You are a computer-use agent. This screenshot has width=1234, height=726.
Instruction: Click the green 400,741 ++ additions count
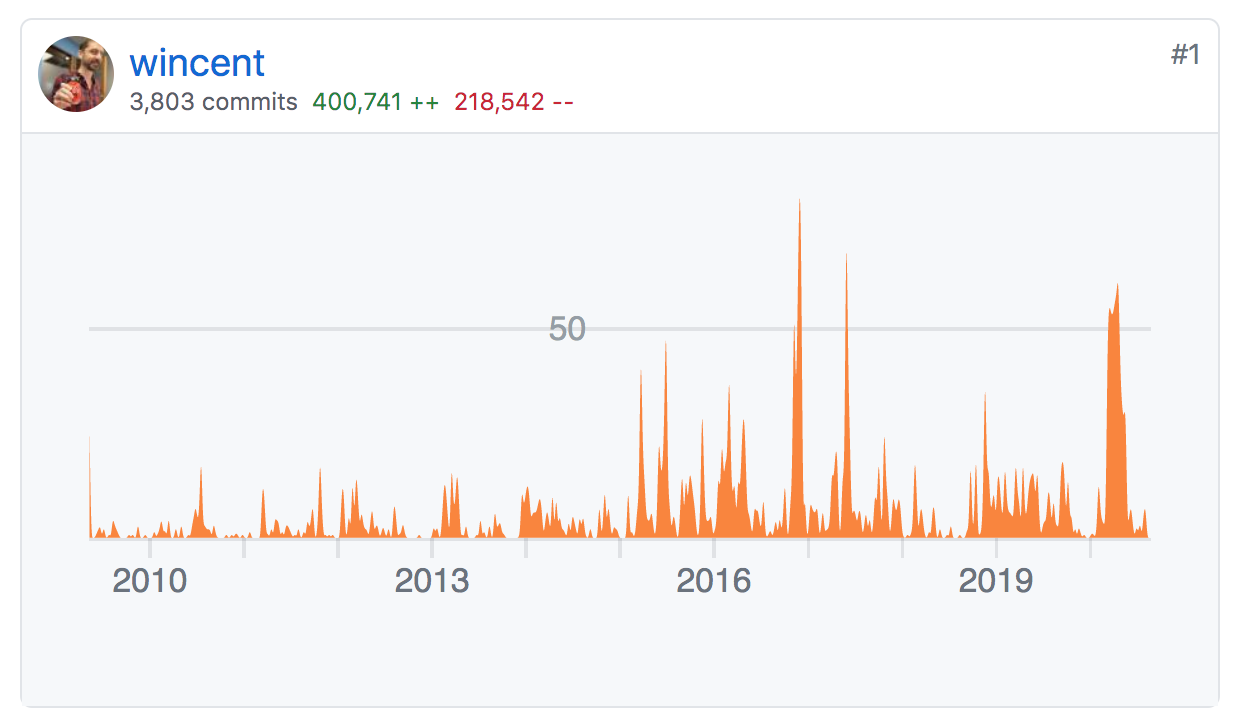point(374,101)
